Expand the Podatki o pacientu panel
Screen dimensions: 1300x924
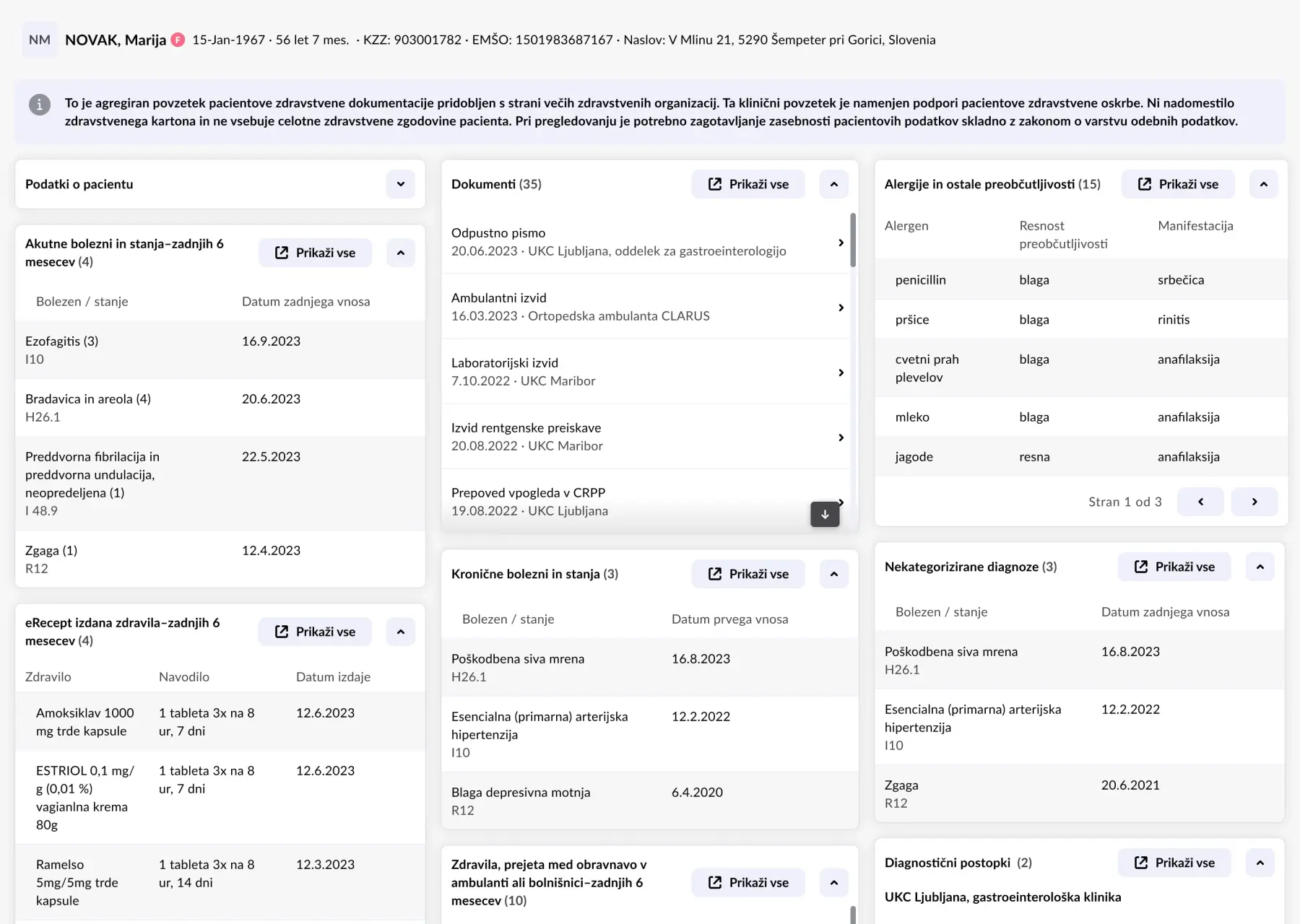click(x=400, y=184)
